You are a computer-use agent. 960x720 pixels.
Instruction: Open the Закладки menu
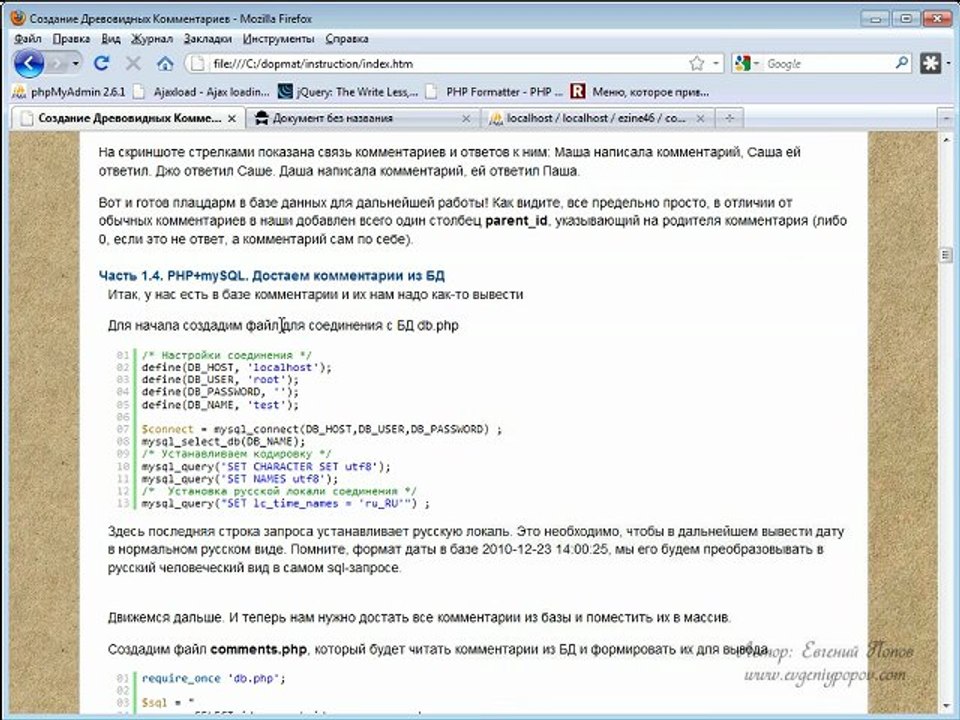pos(208,39)
